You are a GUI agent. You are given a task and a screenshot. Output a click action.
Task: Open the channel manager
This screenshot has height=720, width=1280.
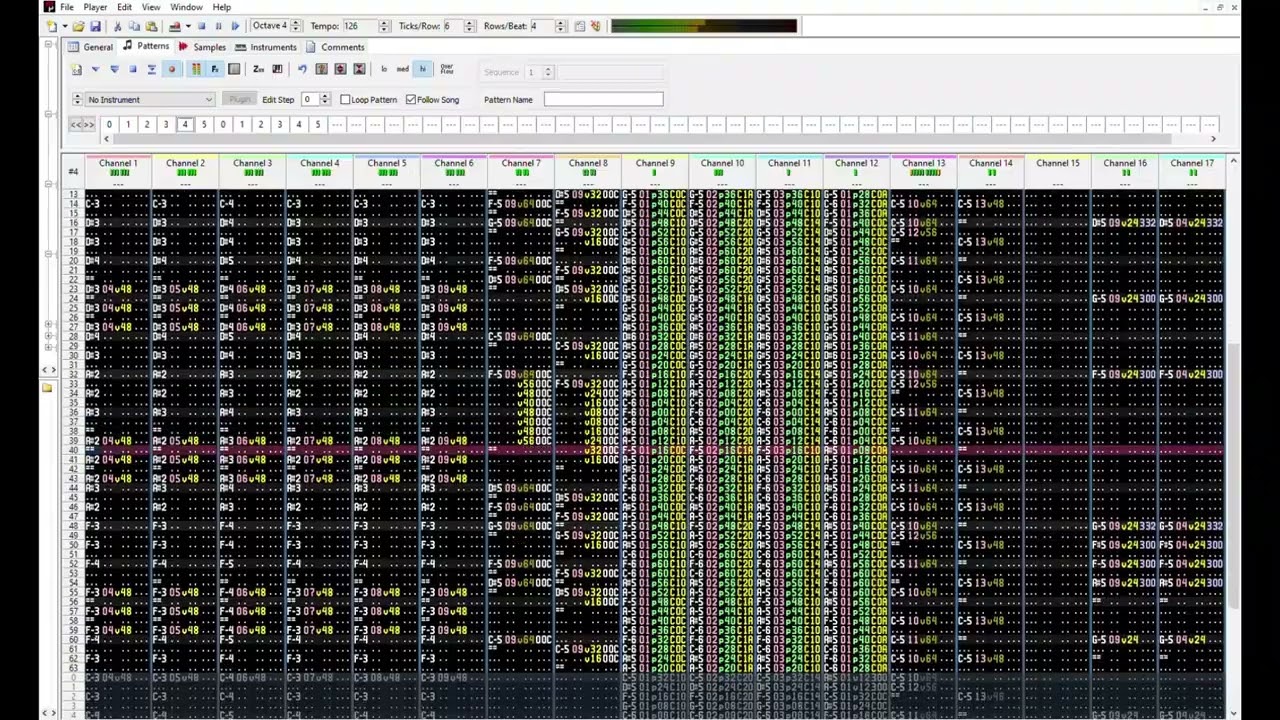[234, 69]
